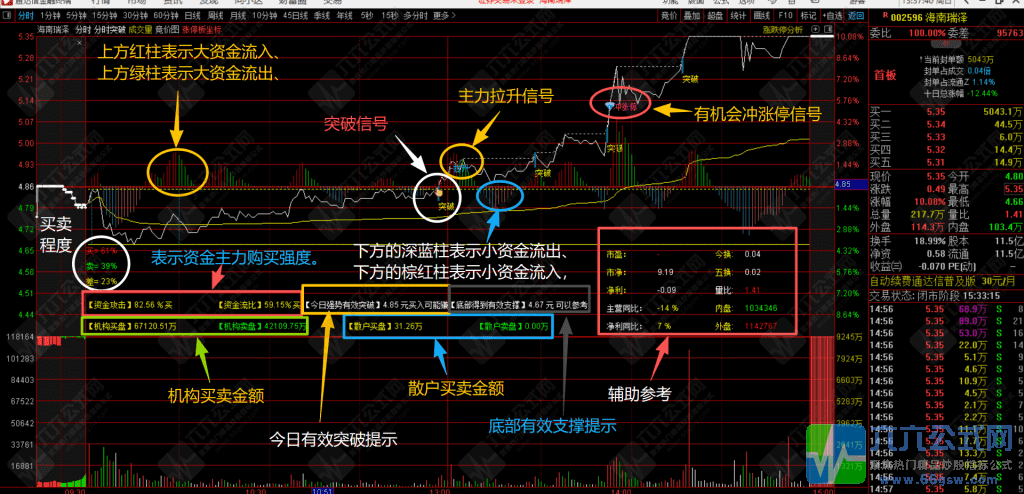Screen dimensions: 1024x494
Task: Click the 10:51 time marker on axis
Action: pyautogui.click(x=323, y=489)
